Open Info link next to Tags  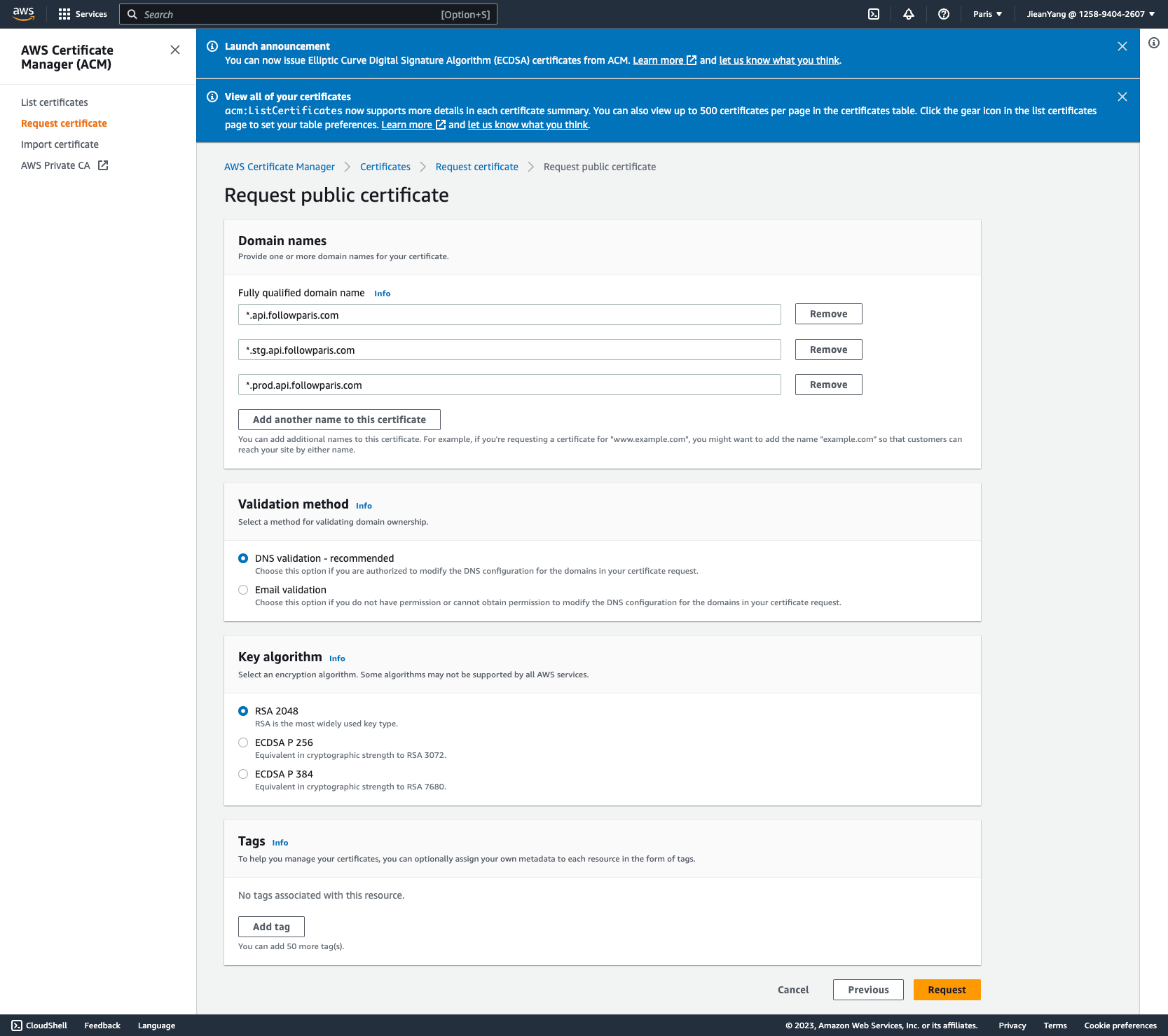280,843
